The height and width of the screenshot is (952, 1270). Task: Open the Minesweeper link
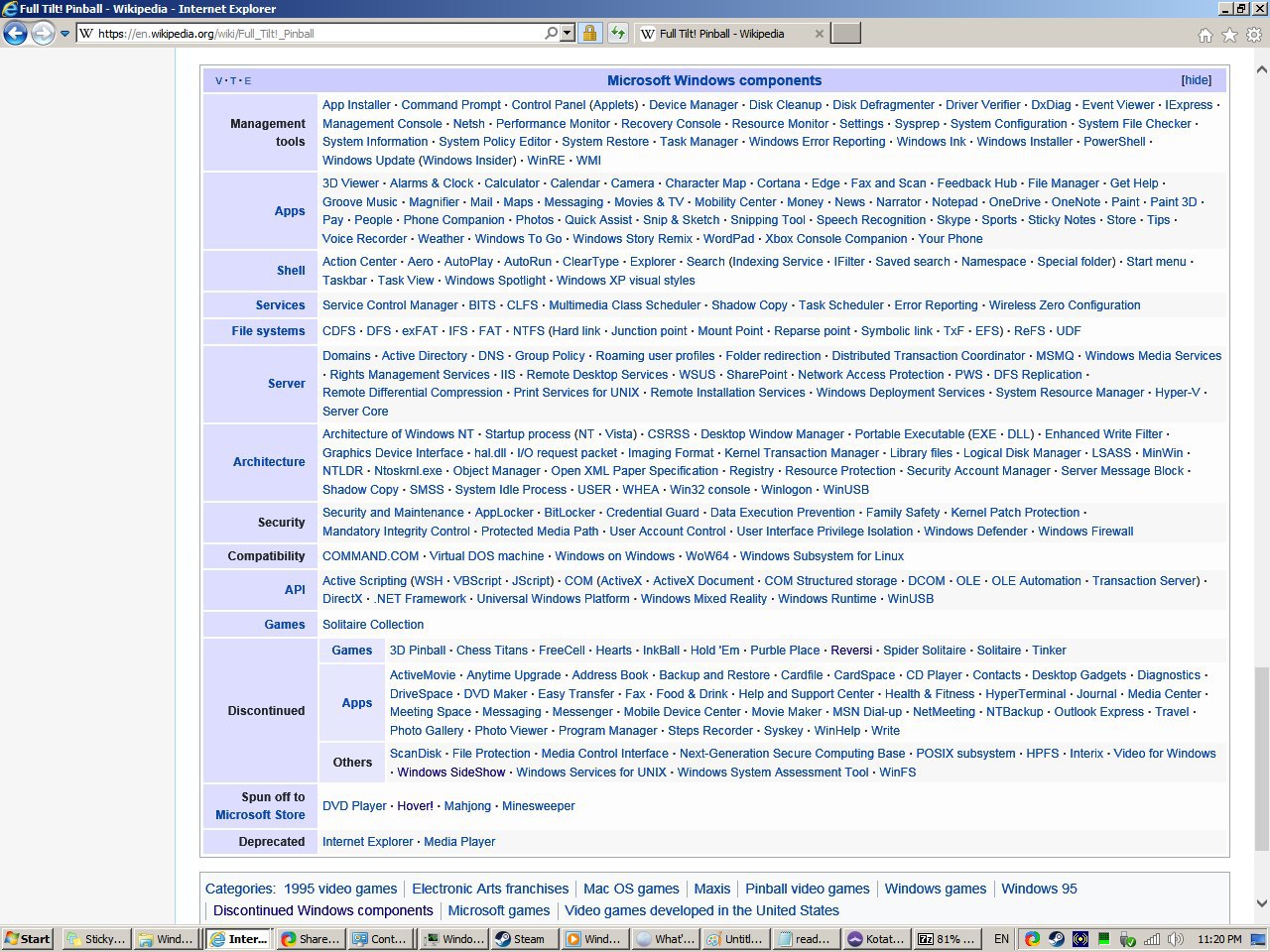point(538,806)
